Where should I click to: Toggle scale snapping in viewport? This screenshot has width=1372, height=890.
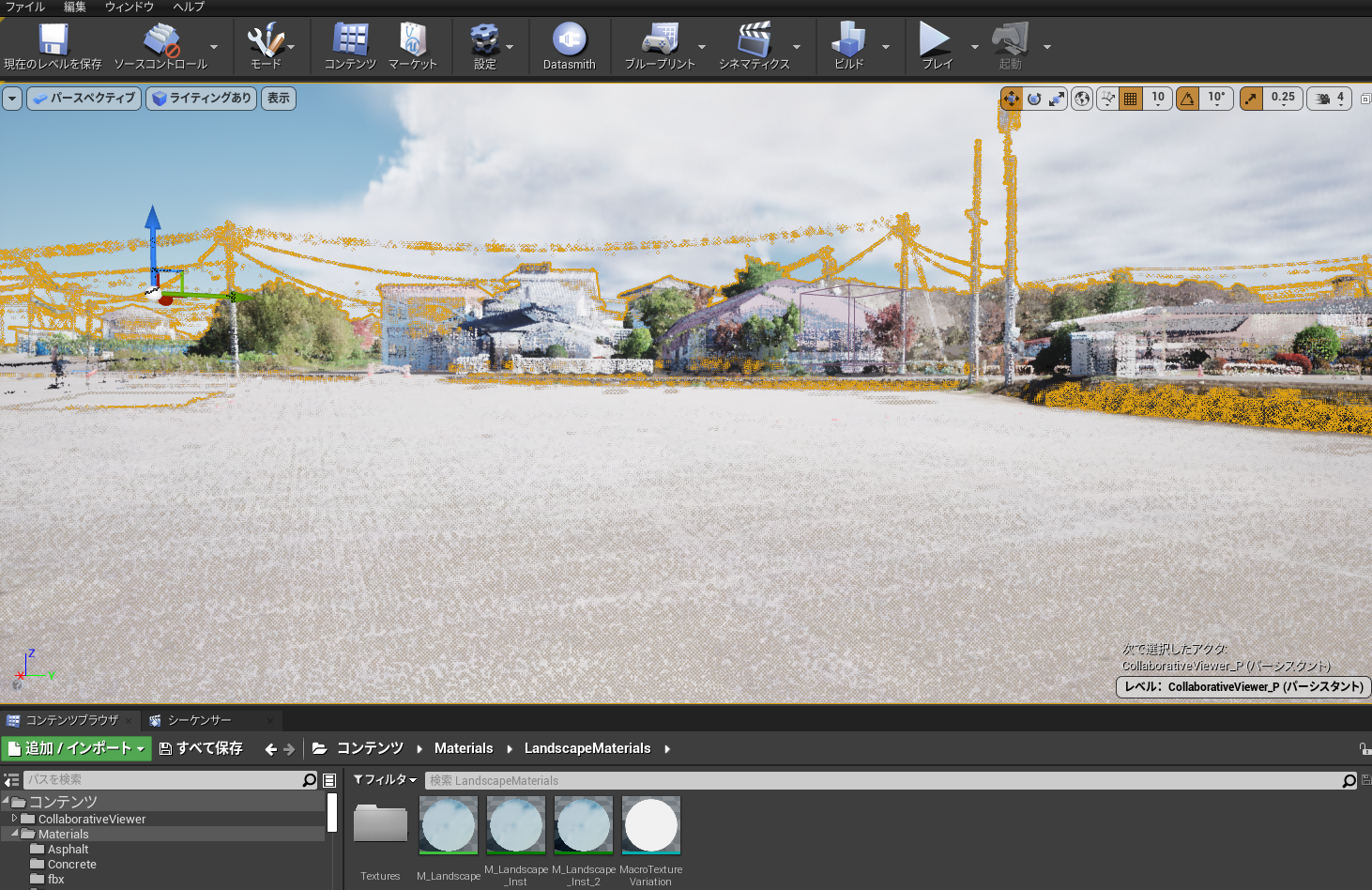pyautogui.click(x=1251, y=99)
